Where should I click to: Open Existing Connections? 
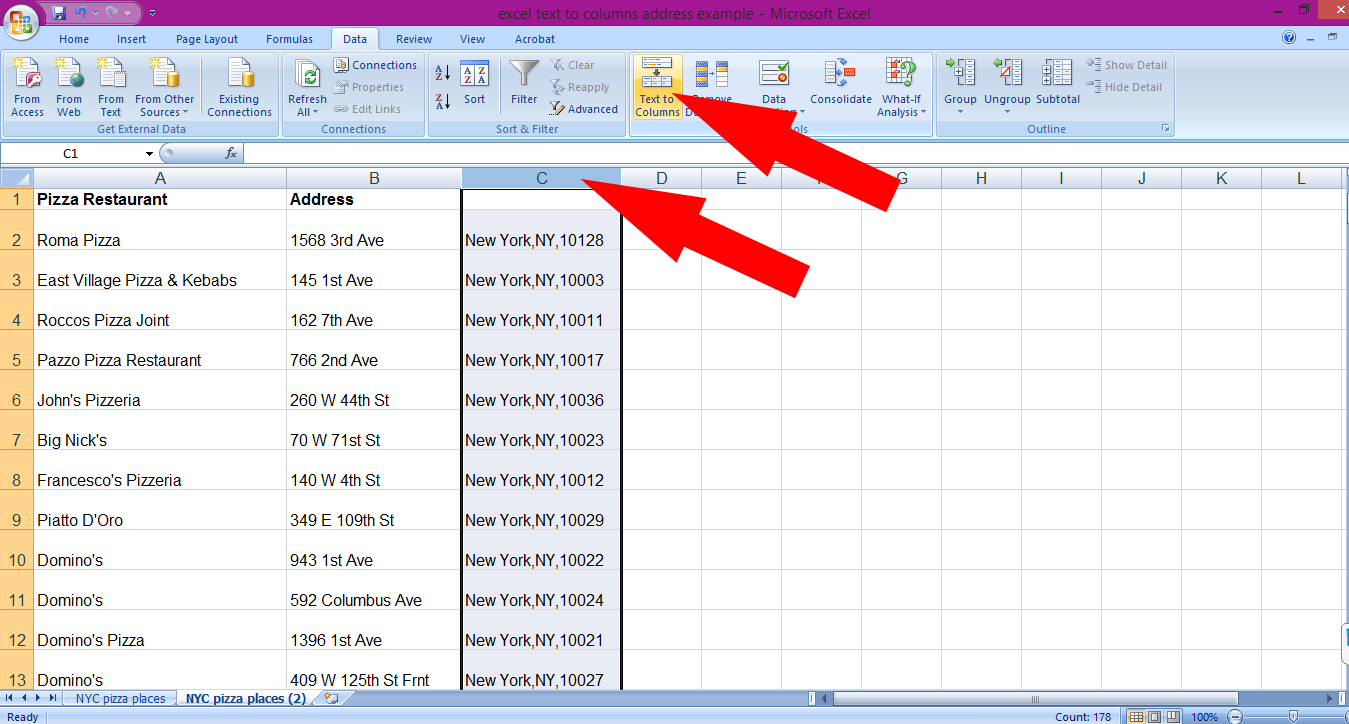pos(239,88)
